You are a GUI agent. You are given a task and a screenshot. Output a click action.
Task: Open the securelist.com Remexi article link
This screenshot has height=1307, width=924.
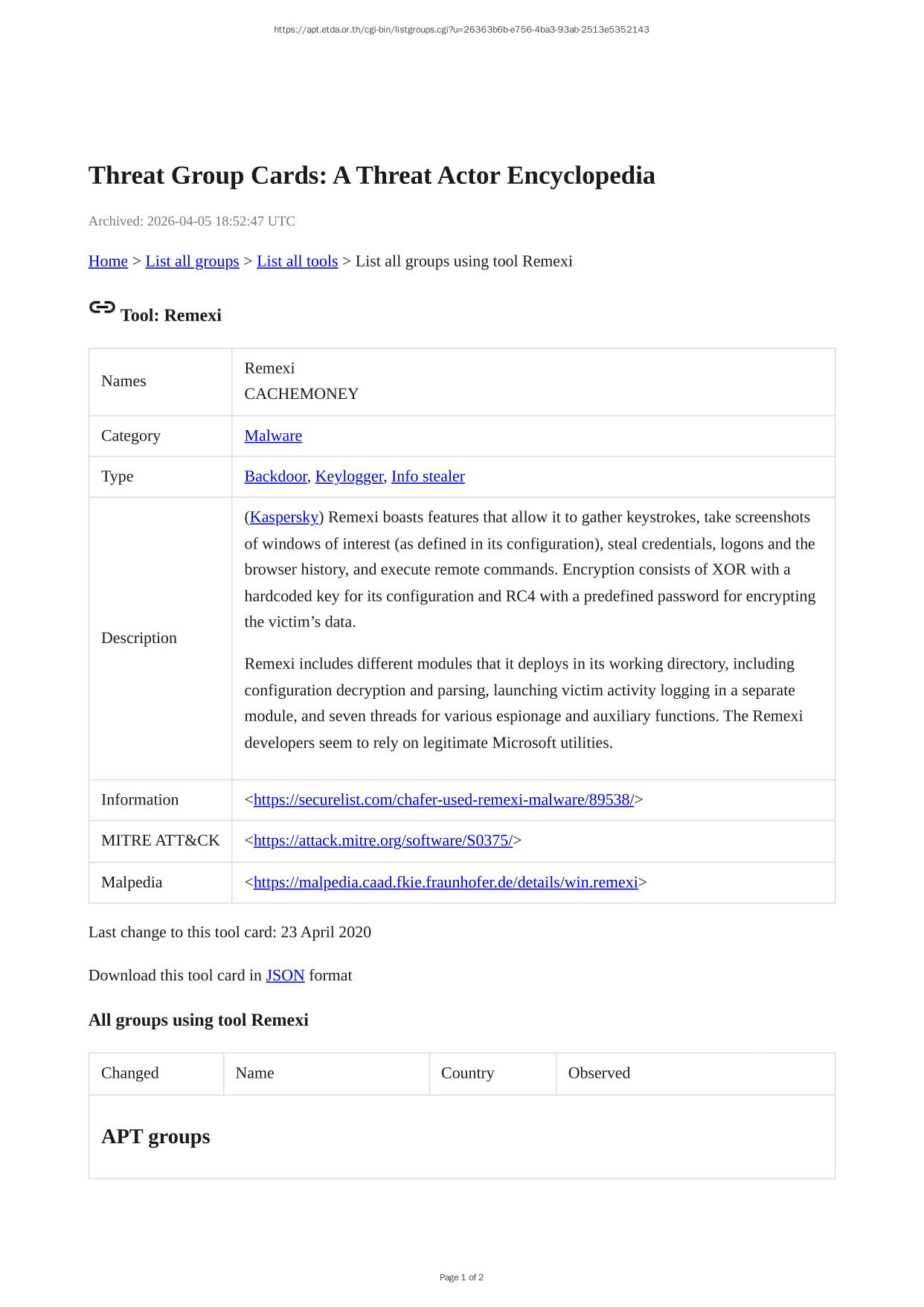click(x=443, y=800)
